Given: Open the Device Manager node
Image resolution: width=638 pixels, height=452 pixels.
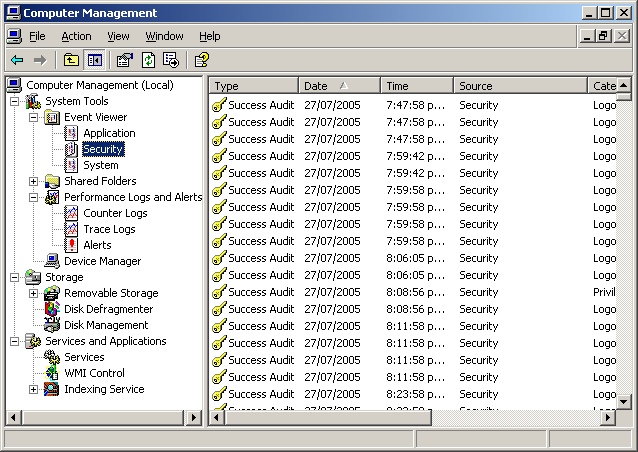Looking at the screenshot, I should (102, 261).
